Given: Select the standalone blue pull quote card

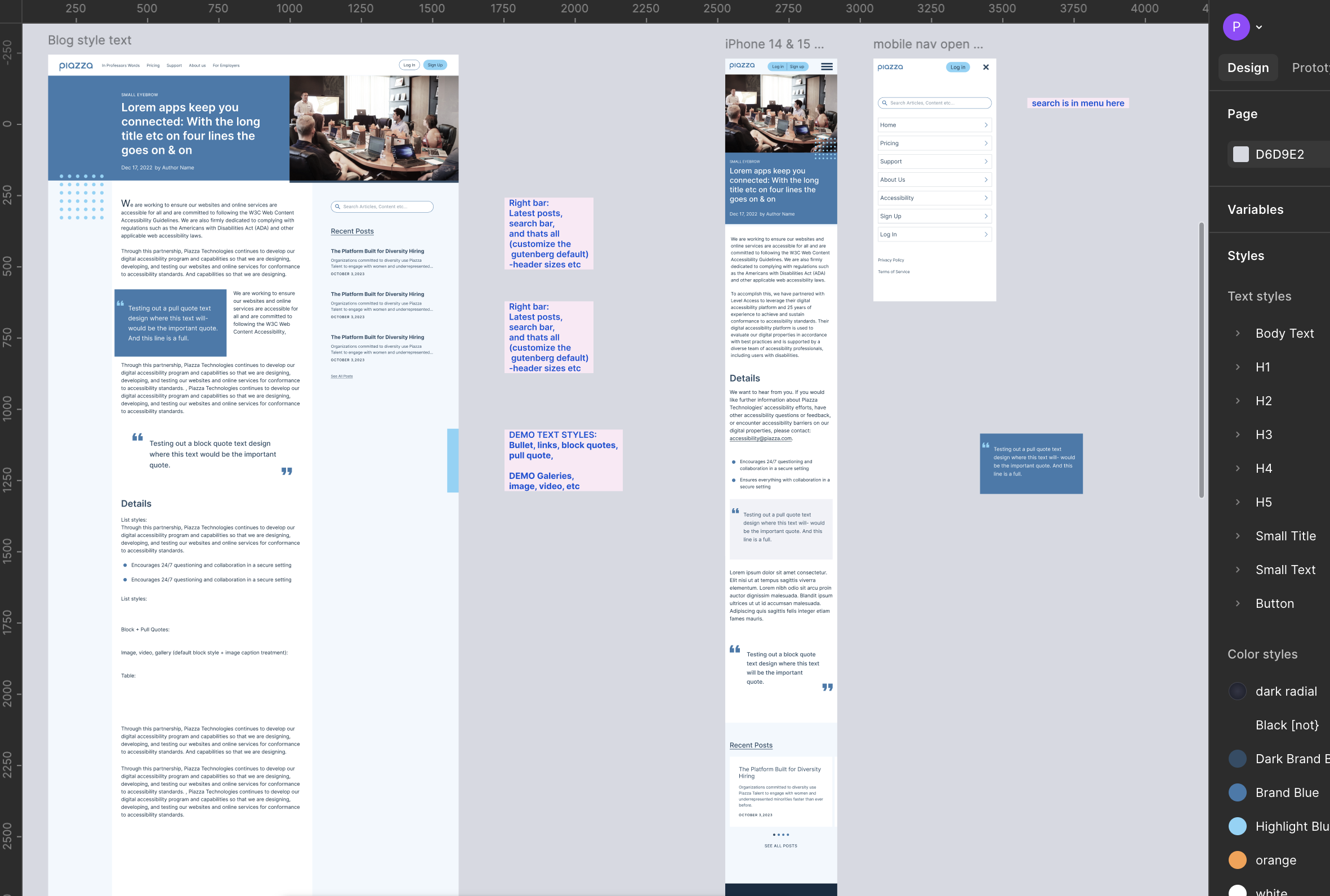Looking at the screenshot, I should click(1031, 463).
